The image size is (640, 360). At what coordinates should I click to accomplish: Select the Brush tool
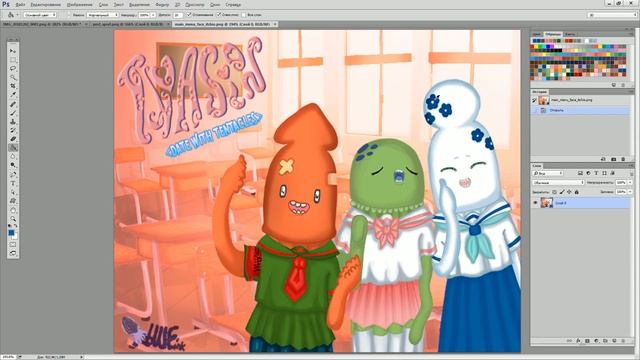coord(13,113)
